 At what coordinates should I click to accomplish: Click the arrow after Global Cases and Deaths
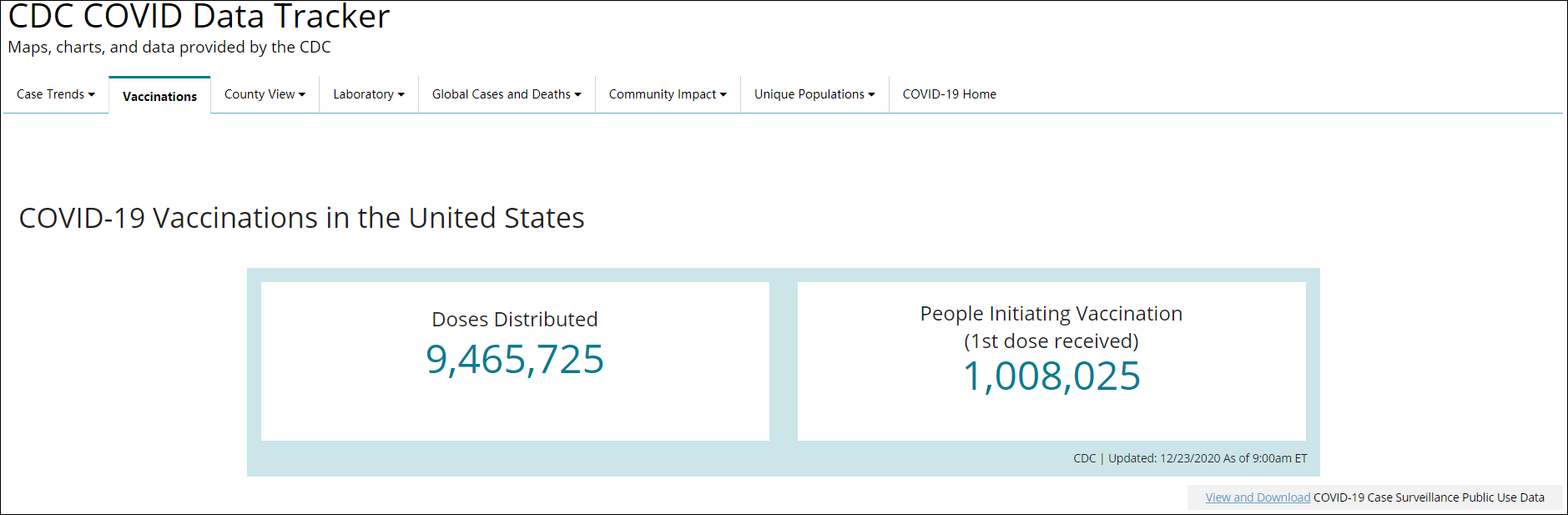[x=577, y=94]
